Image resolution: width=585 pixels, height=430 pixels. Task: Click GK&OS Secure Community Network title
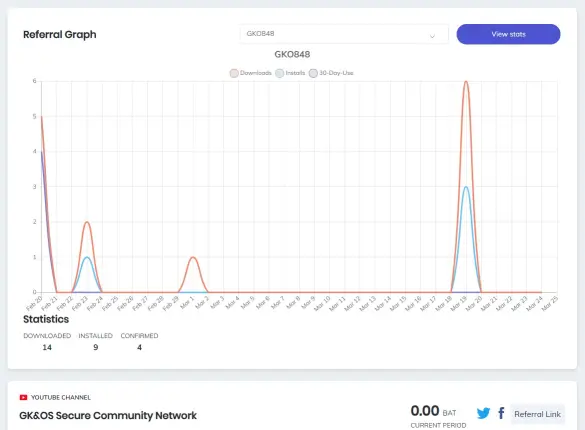coord(108,415)
